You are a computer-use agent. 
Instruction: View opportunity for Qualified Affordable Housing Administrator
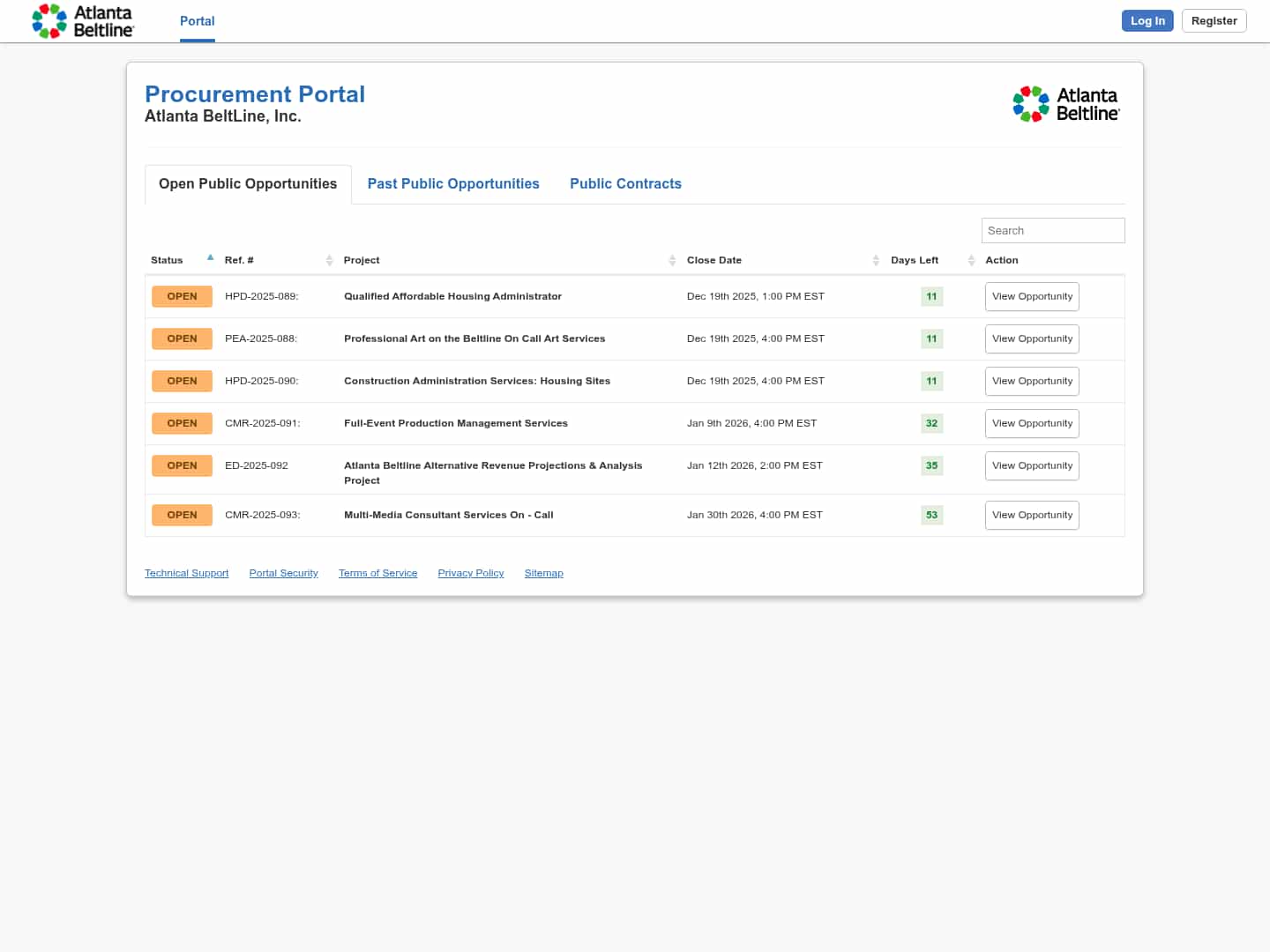pyautogui.click(x=1032, y=296)
